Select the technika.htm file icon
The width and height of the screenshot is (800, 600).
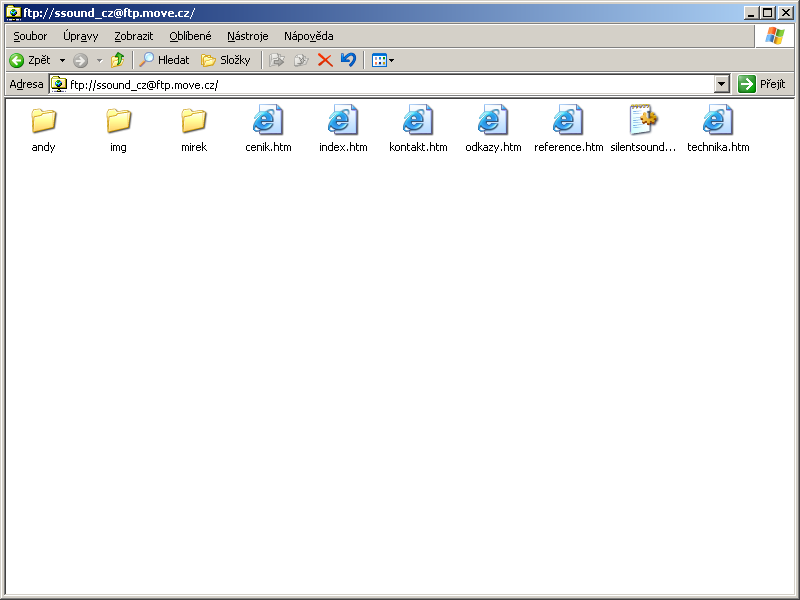718,120
